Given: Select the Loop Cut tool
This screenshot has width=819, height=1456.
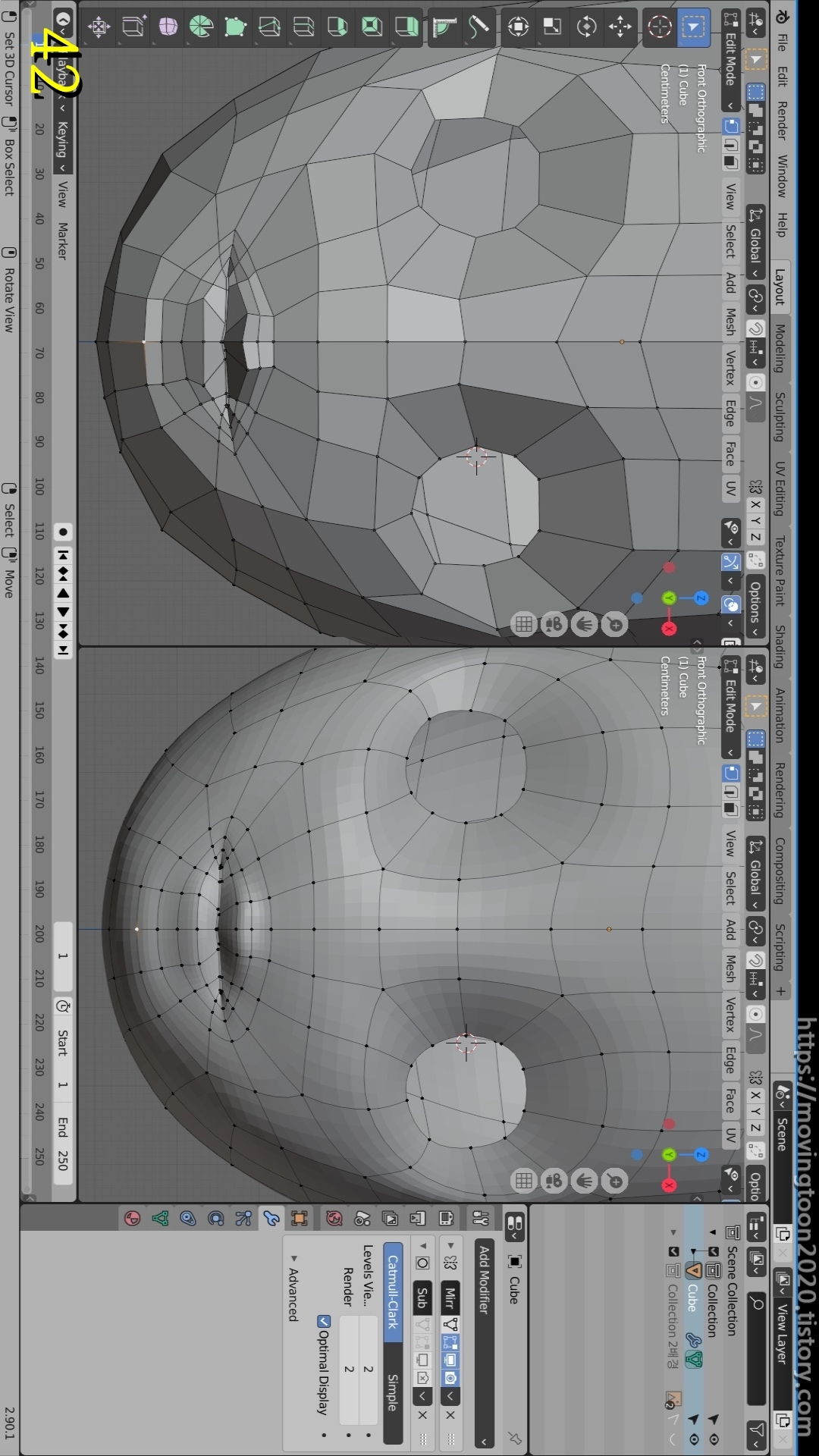Looking at the screenshot, I should [x=303, y=27].
